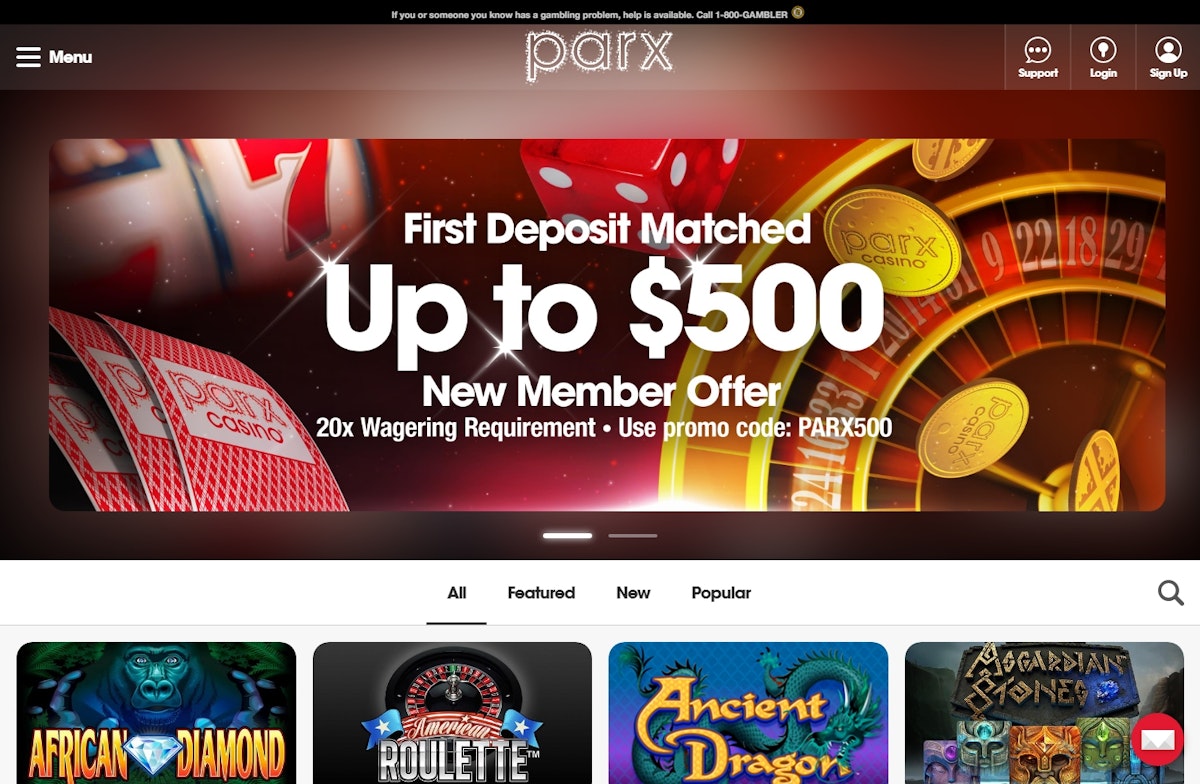Click the Sign Up person icon
The height and width of the screenshot is (784, 1200).
pyautogui.click(x=1168, y=50)
